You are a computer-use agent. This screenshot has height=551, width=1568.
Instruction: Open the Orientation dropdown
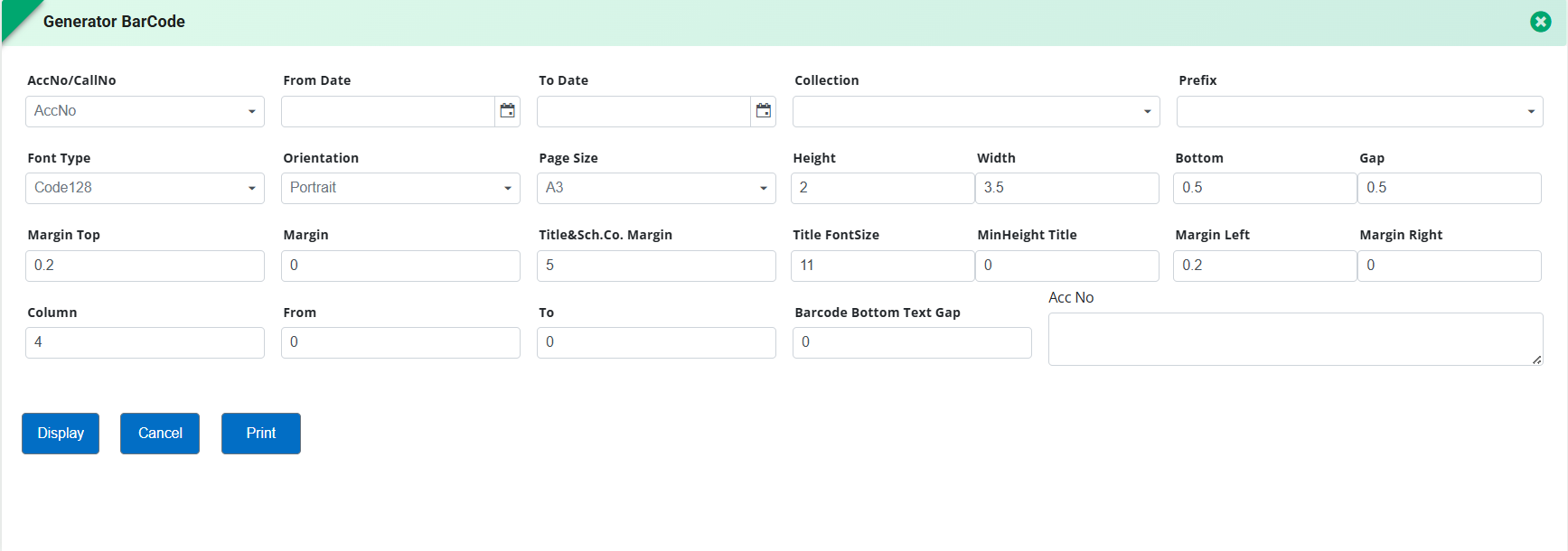click(x=400, y=188)
